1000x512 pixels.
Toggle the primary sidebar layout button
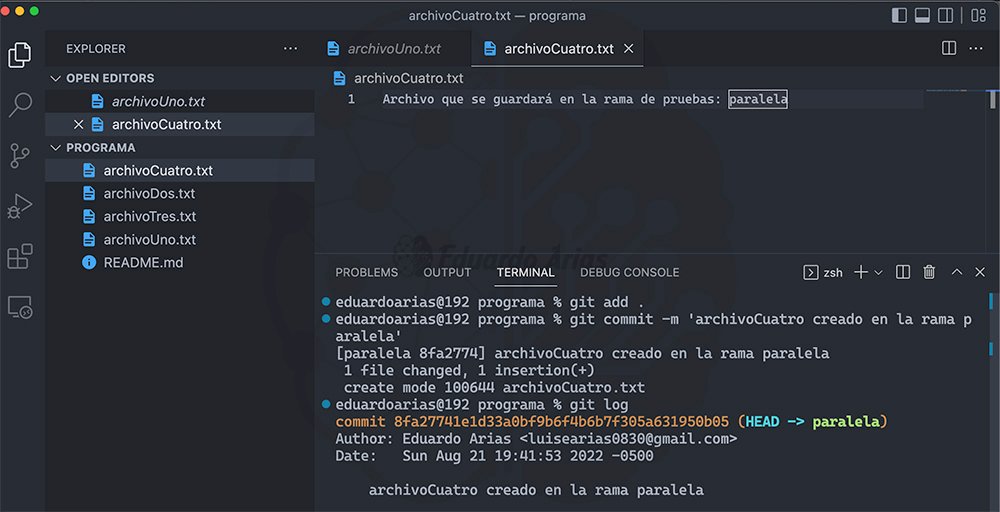[x=899, y=15]
